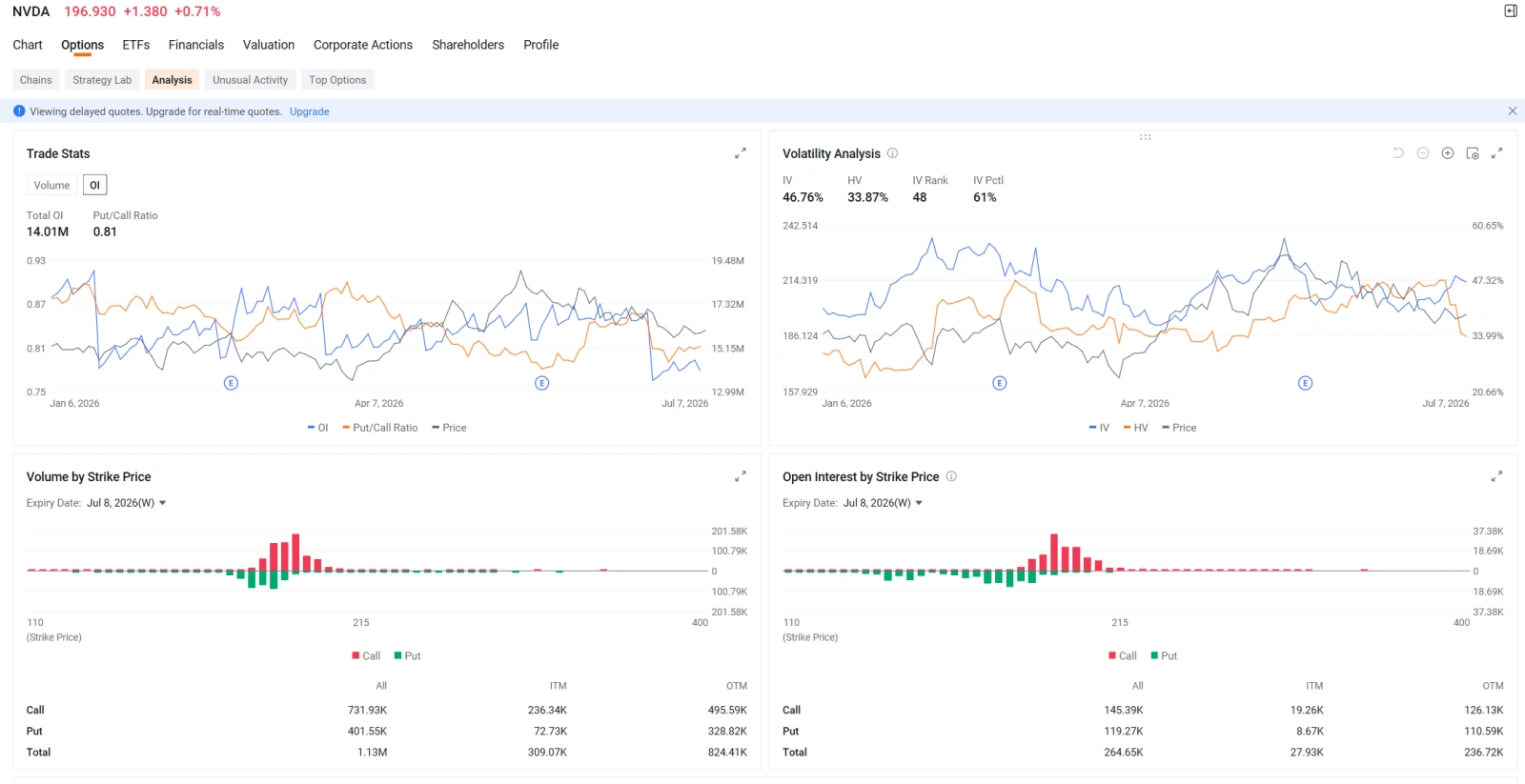The image size is (1525, 784).
Task: Switch Trade Stats to Volume view
Action: coord(51,185)
